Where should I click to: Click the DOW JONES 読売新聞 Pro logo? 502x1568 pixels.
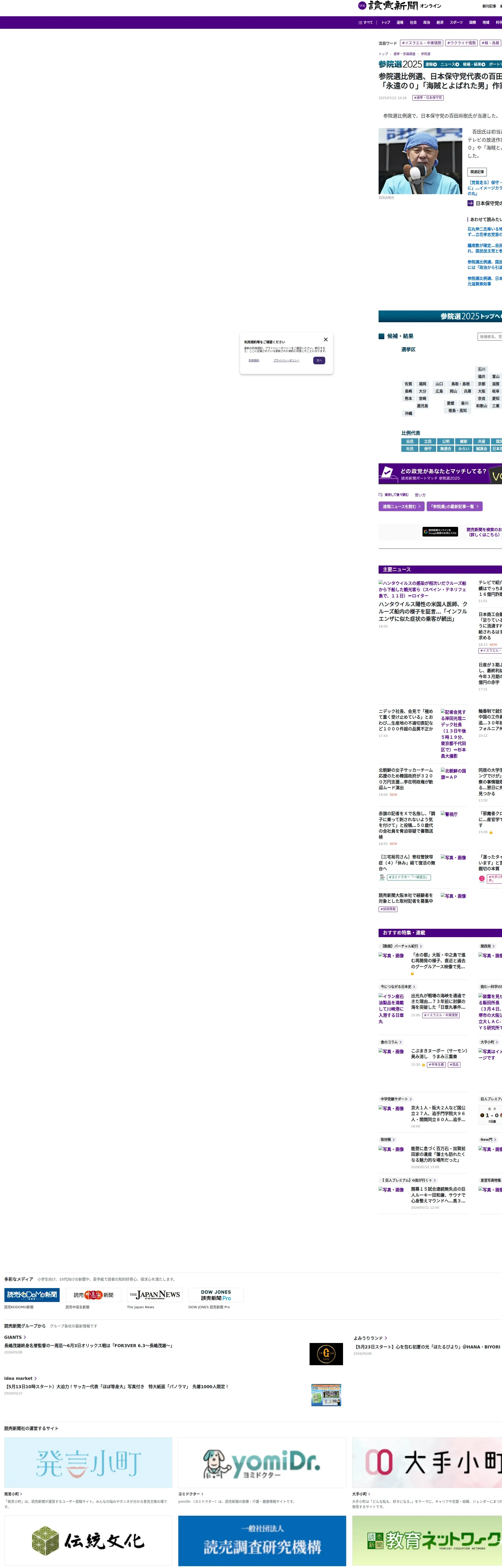216,1295
